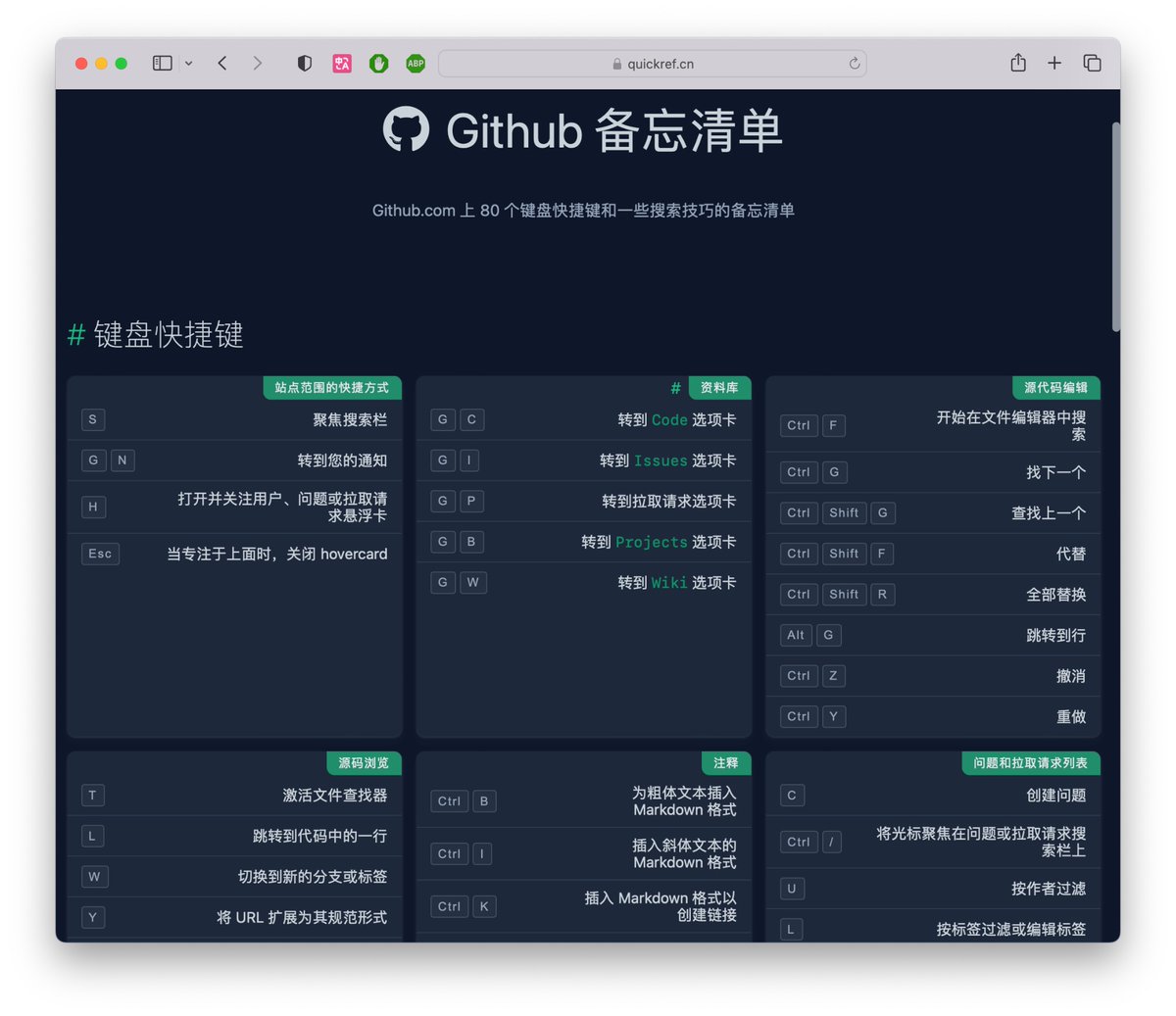Viewport: 1176px width, 1016px height.
Task: Open a new tab with plus icon
Action: [1054, 63]
